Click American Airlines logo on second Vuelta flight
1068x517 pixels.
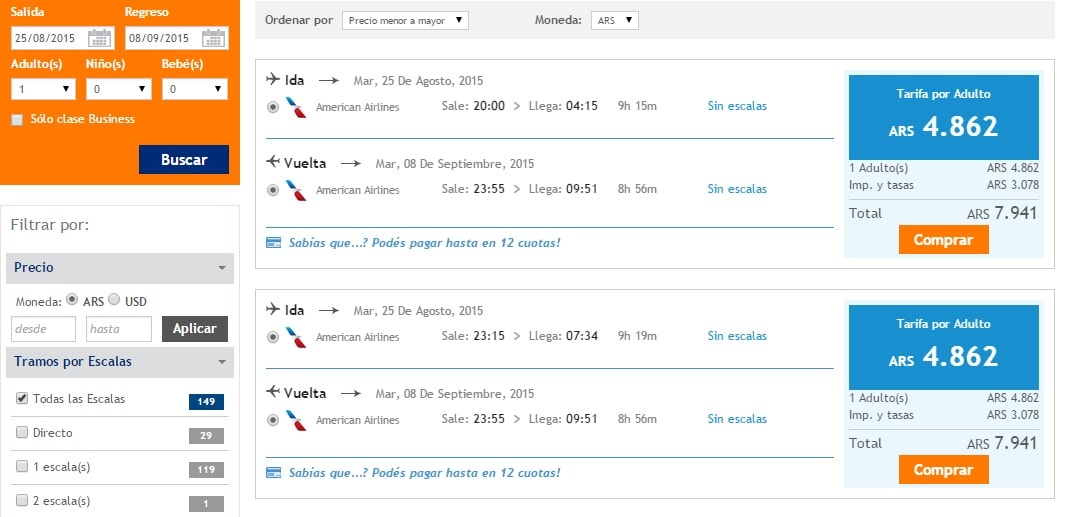coord(296,420)
